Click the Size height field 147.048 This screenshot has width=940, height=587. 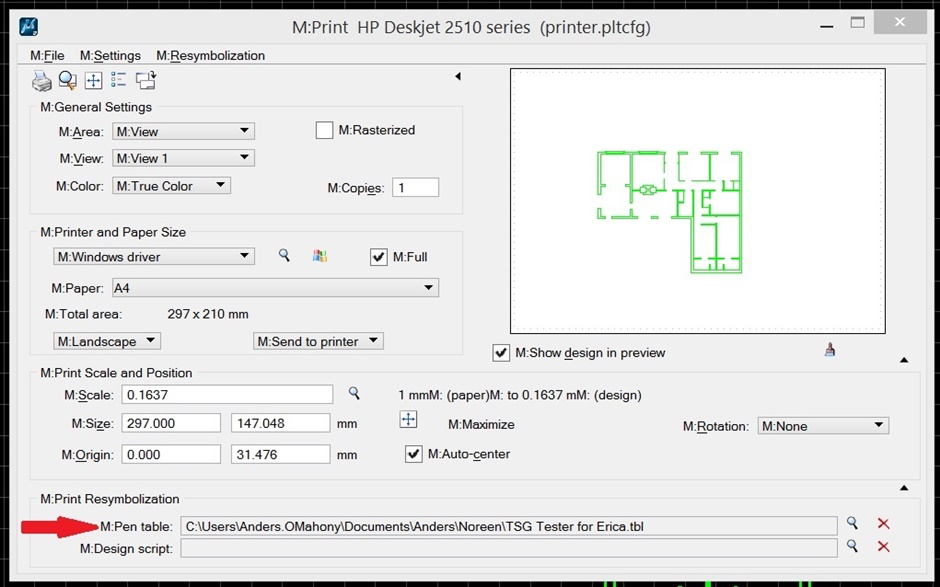(x=281, y=423)
